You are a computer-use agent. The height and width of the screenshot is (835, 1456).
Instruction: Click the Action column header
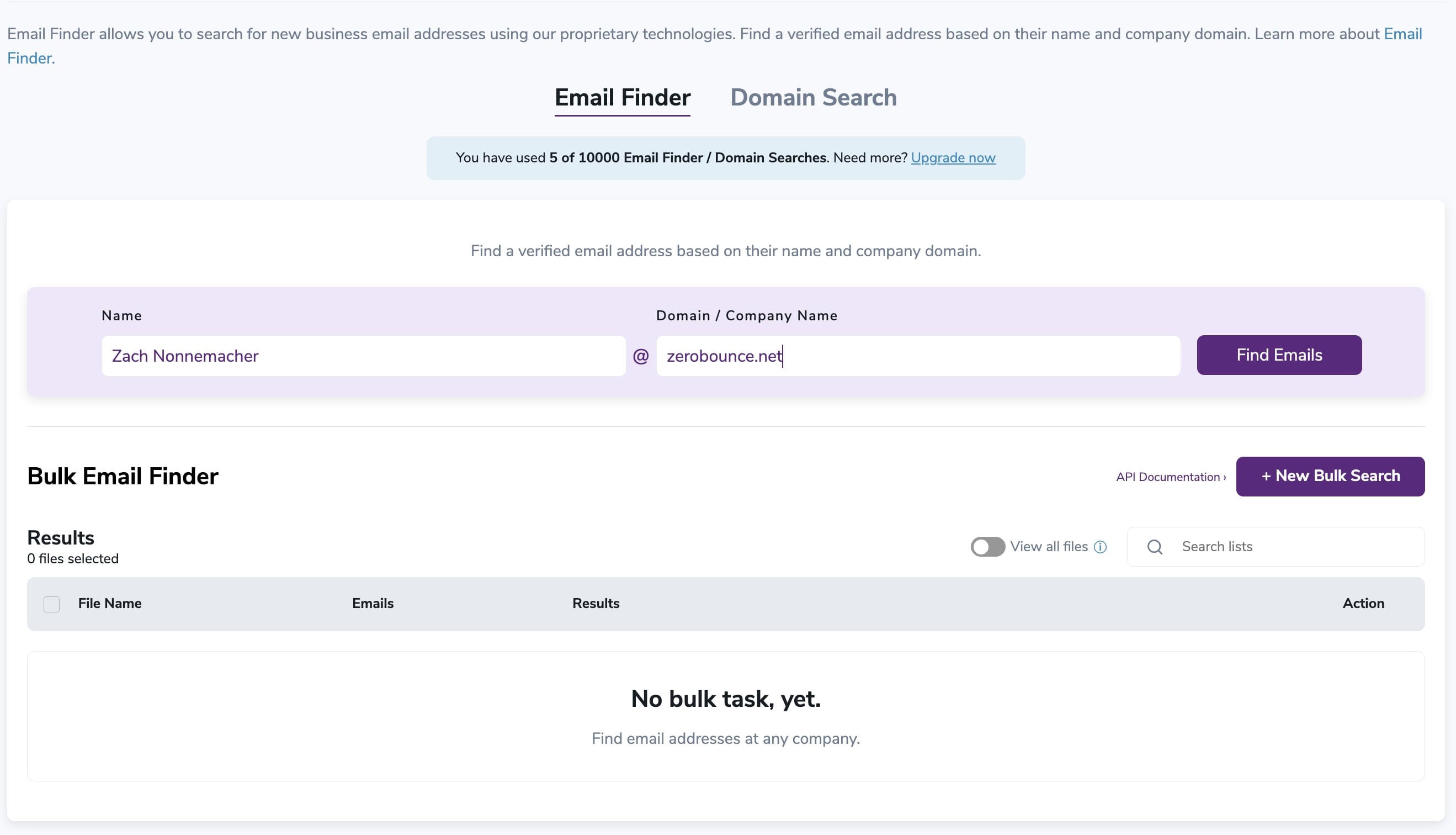[1363, 603]
